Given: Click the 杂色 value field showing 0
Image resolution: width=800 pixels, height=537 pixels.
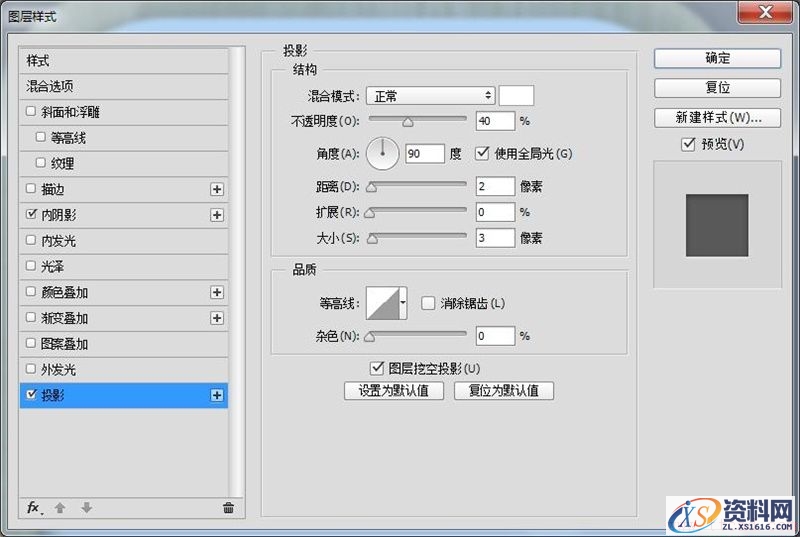Looking at the screenshot, I should [x=495, y=336].
